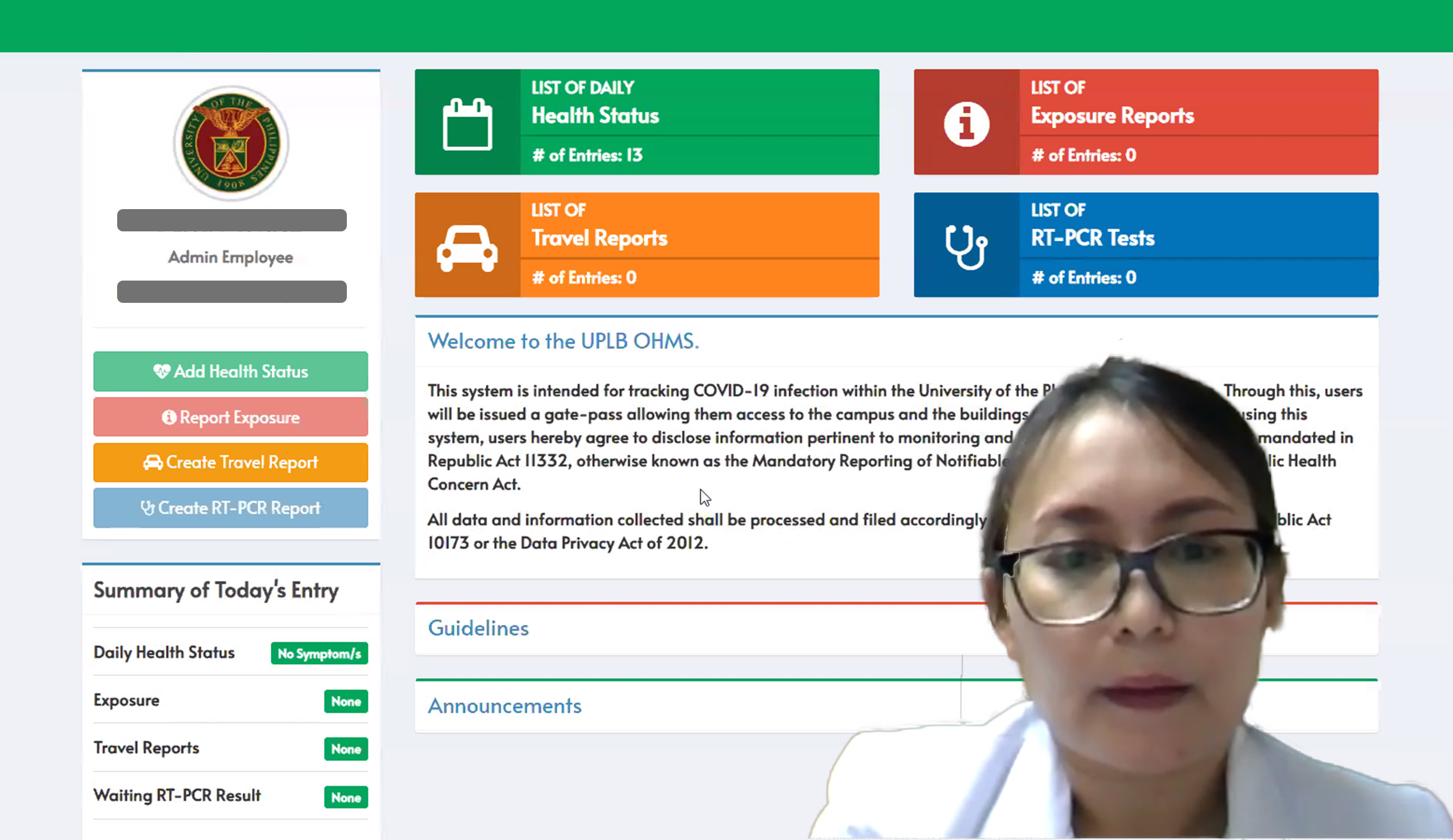Click '# of Entries: 0' on RT-PCR Tests card

(1084, 278)
